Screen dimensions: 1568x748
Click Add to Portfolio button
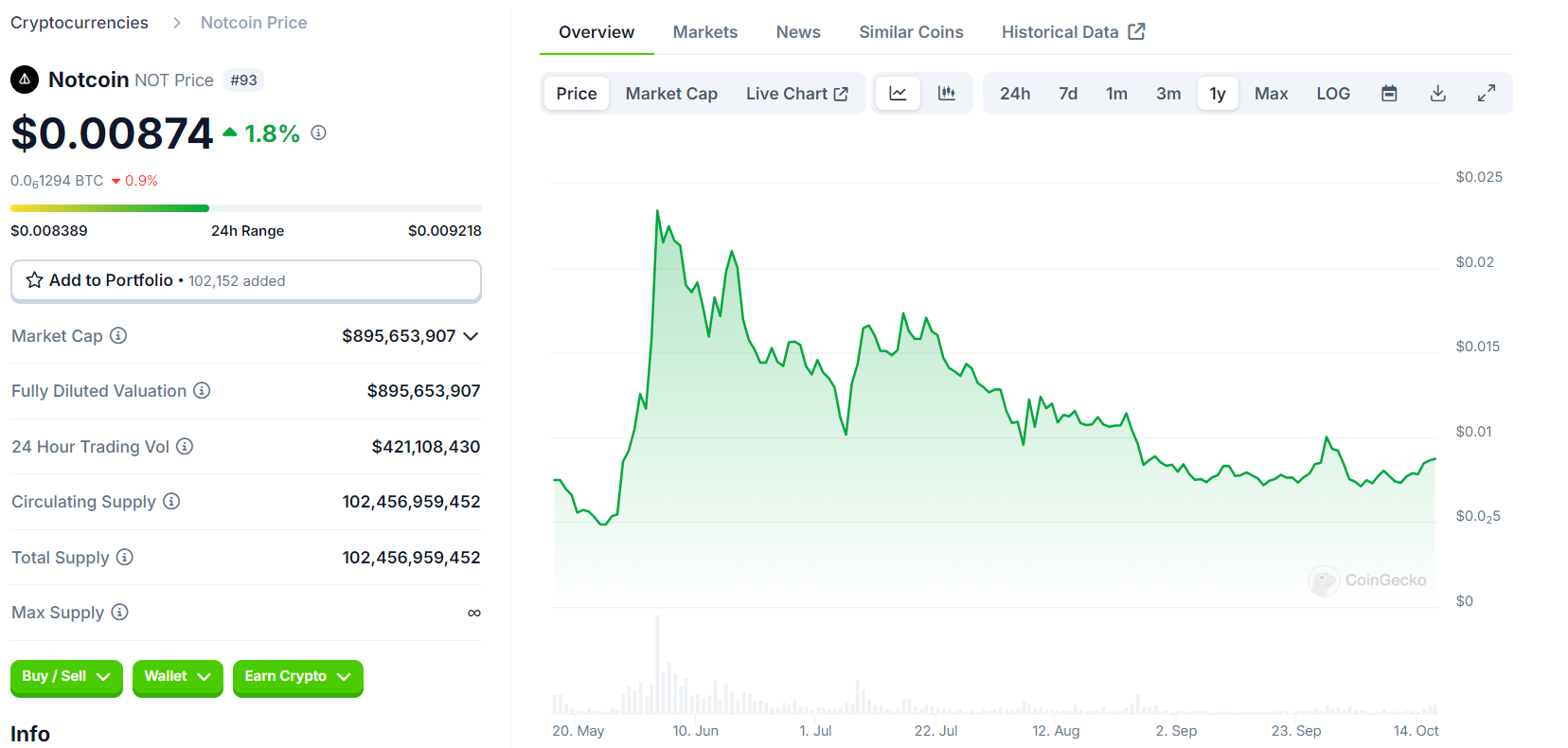246,281
